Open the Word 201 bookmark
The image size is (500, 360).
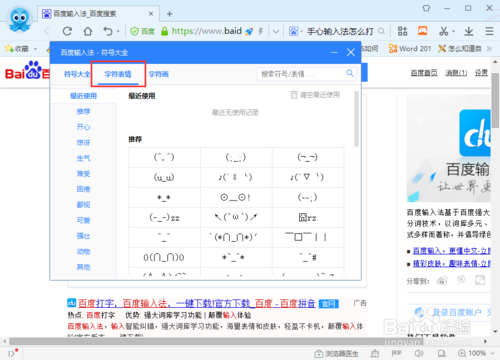(x=410, y=49)
